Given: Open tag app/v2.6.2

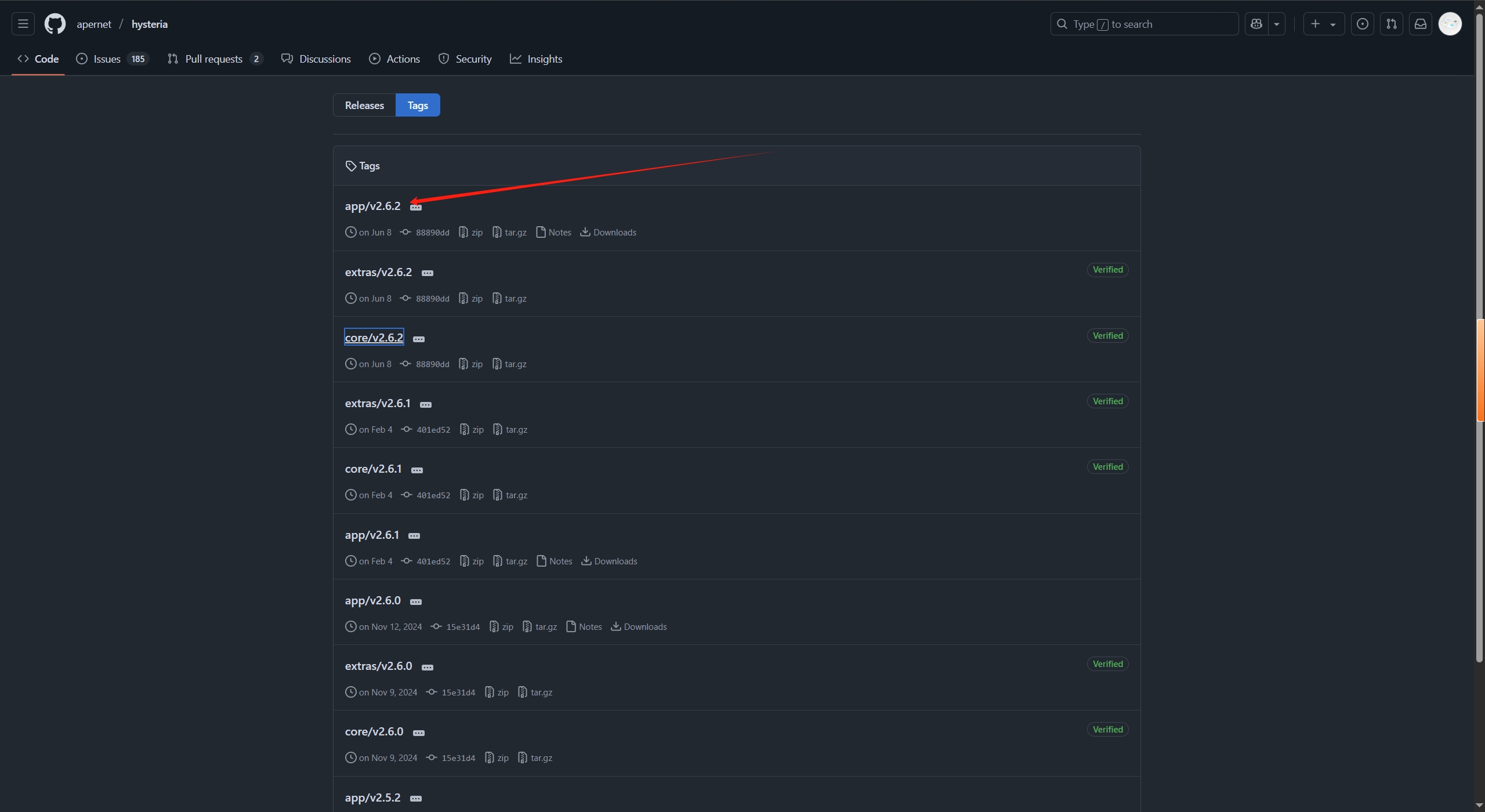Looking at the screenshot, I should (x=372, y=206).
